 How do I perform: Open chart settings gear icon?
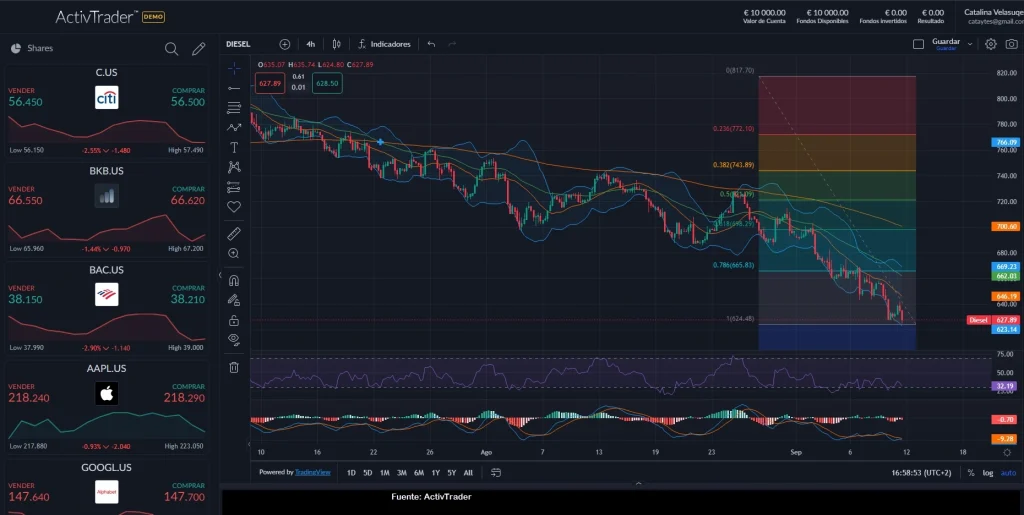pyautogui.click(x=991, y=44)
